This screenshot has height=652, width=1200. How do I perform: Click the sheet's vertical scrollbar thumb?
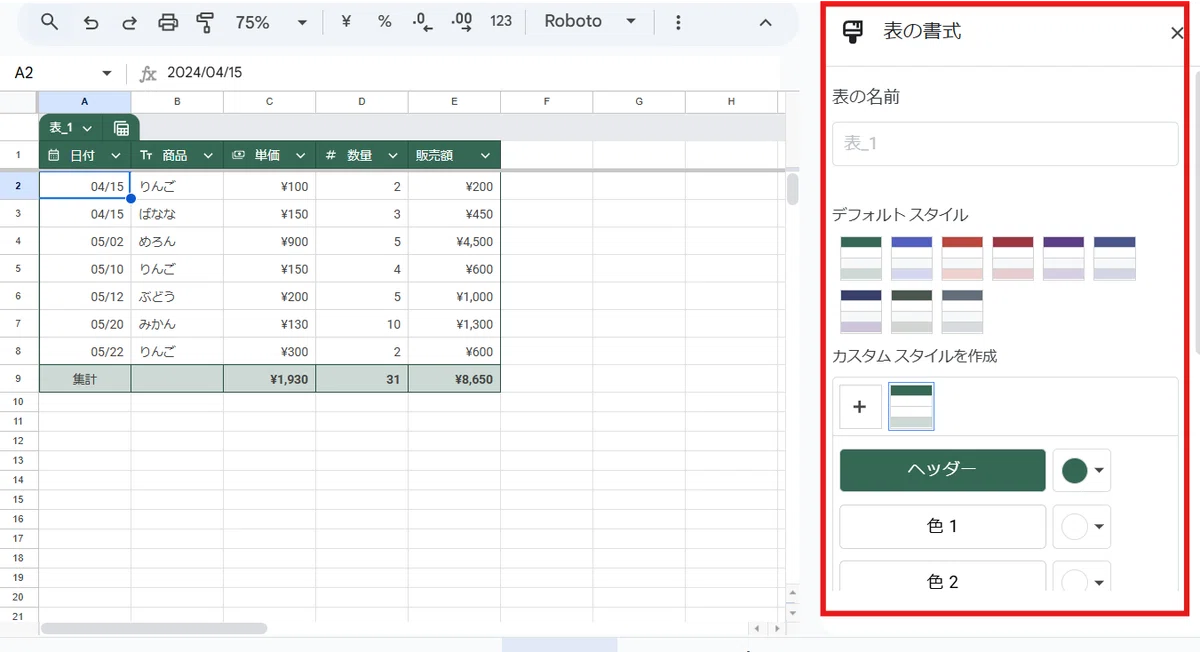792,189
